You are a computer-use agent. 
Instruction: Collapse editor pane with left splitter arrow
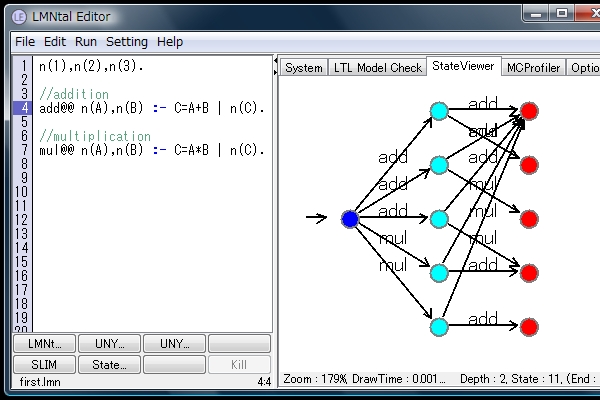pos(275,61)
